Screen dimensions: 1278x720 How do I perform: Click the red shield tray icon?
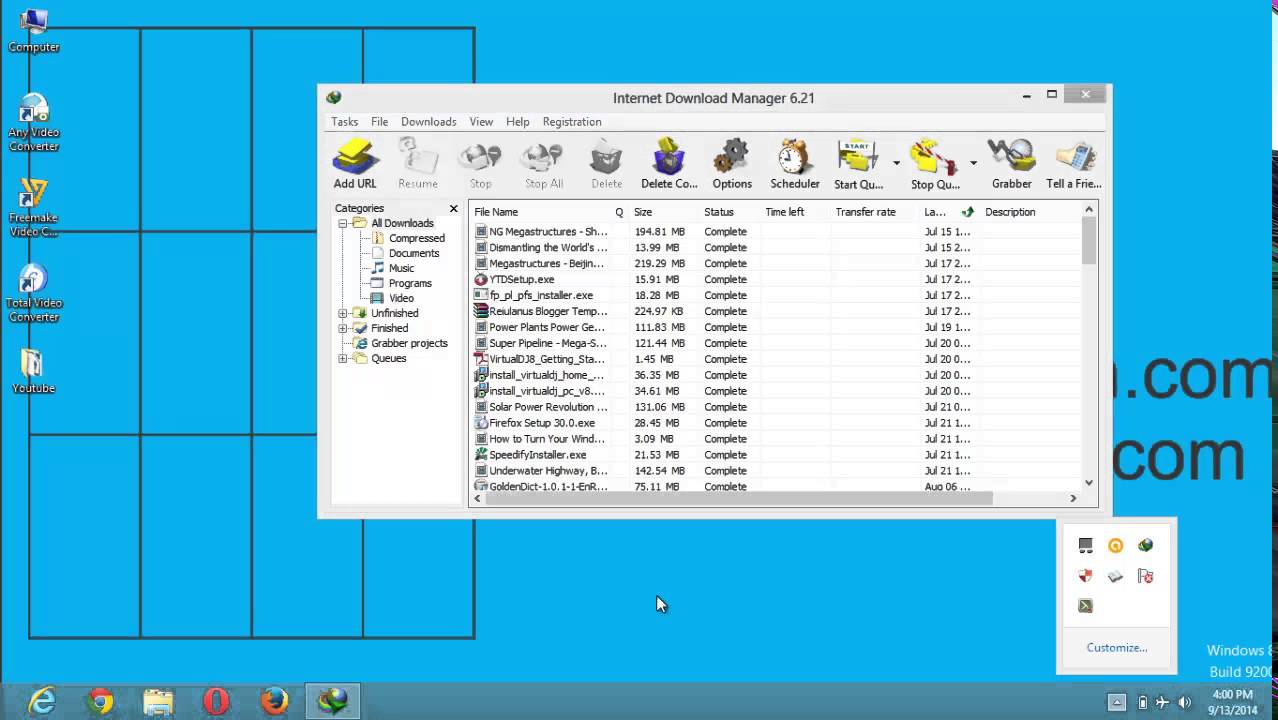[1086, 576]
